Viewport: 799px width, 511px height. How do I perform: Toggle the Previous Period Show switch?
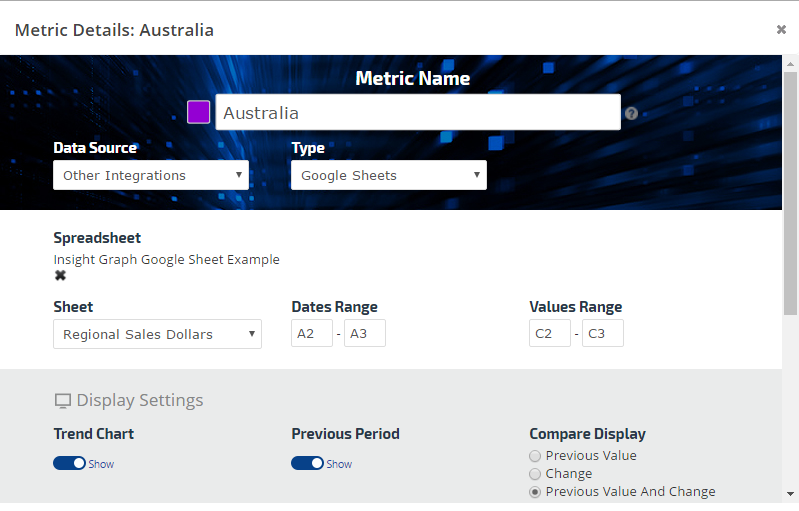pyautogui.click(x=307, y=463)
